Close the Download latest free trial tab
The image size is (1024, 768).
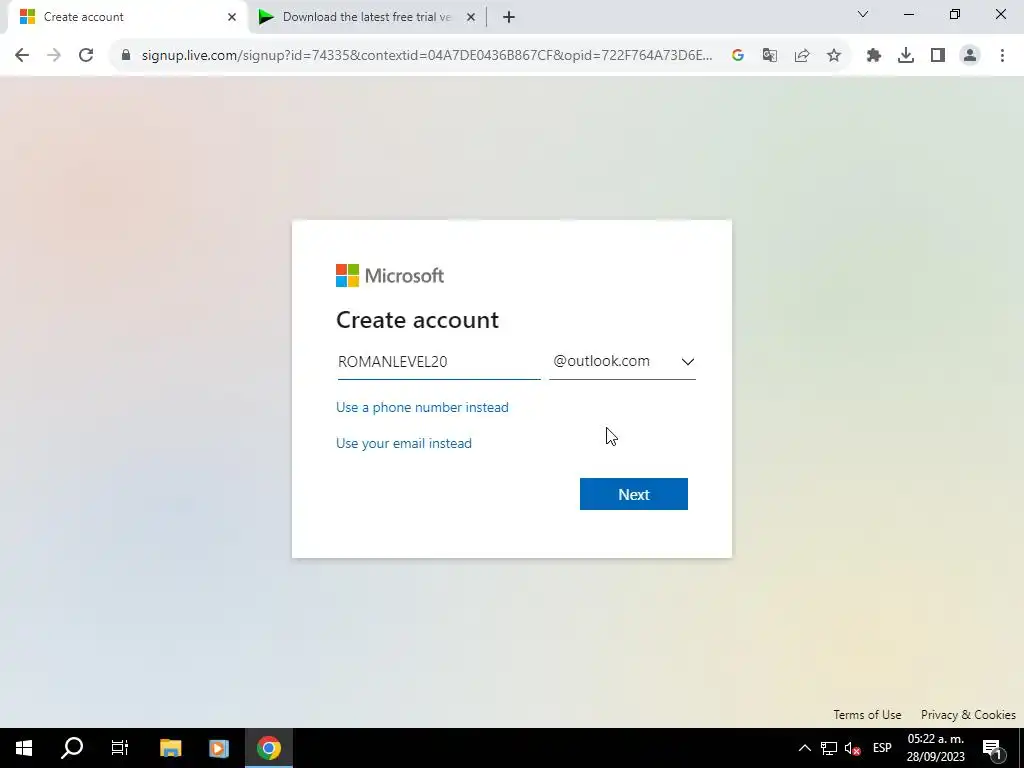pyautogui.click(x=471, y=17)
